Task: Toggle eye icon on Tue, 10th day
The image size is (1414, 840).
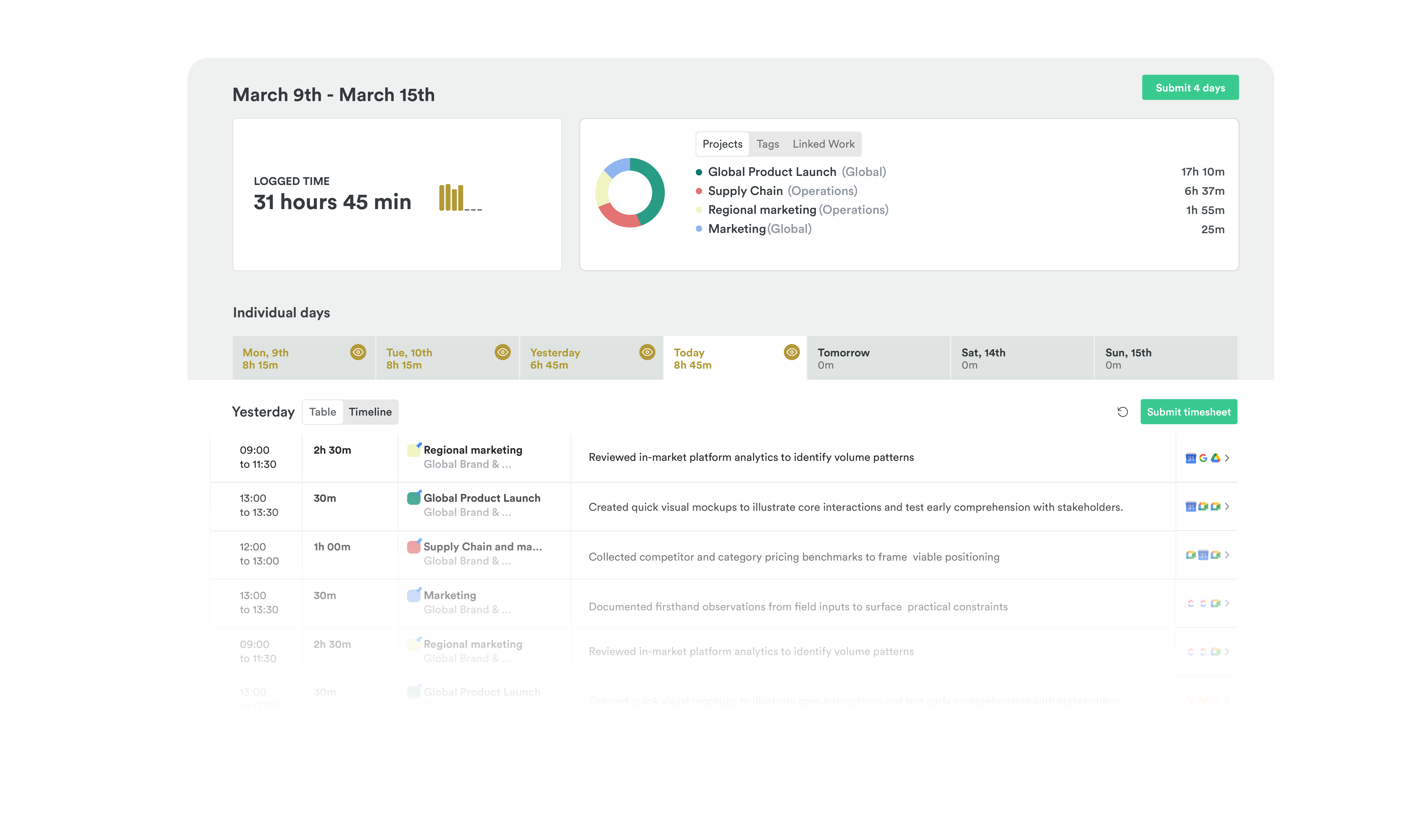Action: [x=503, y=352]
